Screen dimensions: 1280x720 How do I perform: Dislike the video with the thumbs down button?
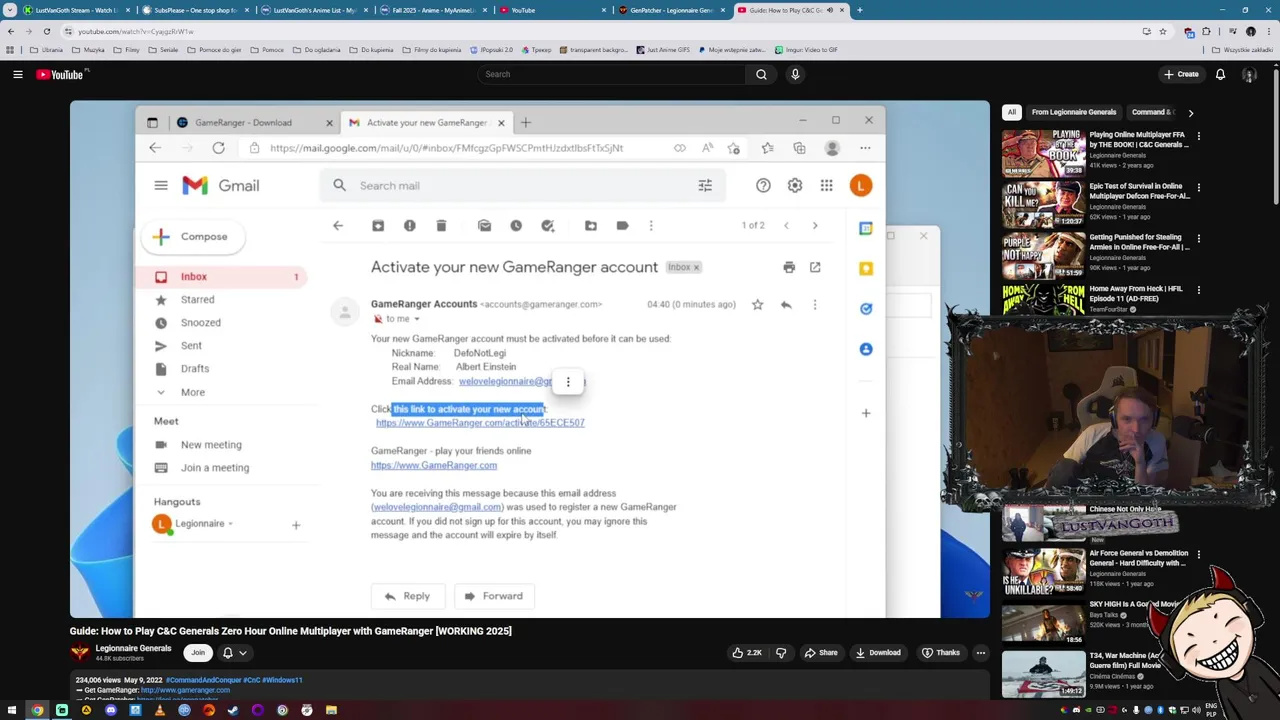coord(781,653)
